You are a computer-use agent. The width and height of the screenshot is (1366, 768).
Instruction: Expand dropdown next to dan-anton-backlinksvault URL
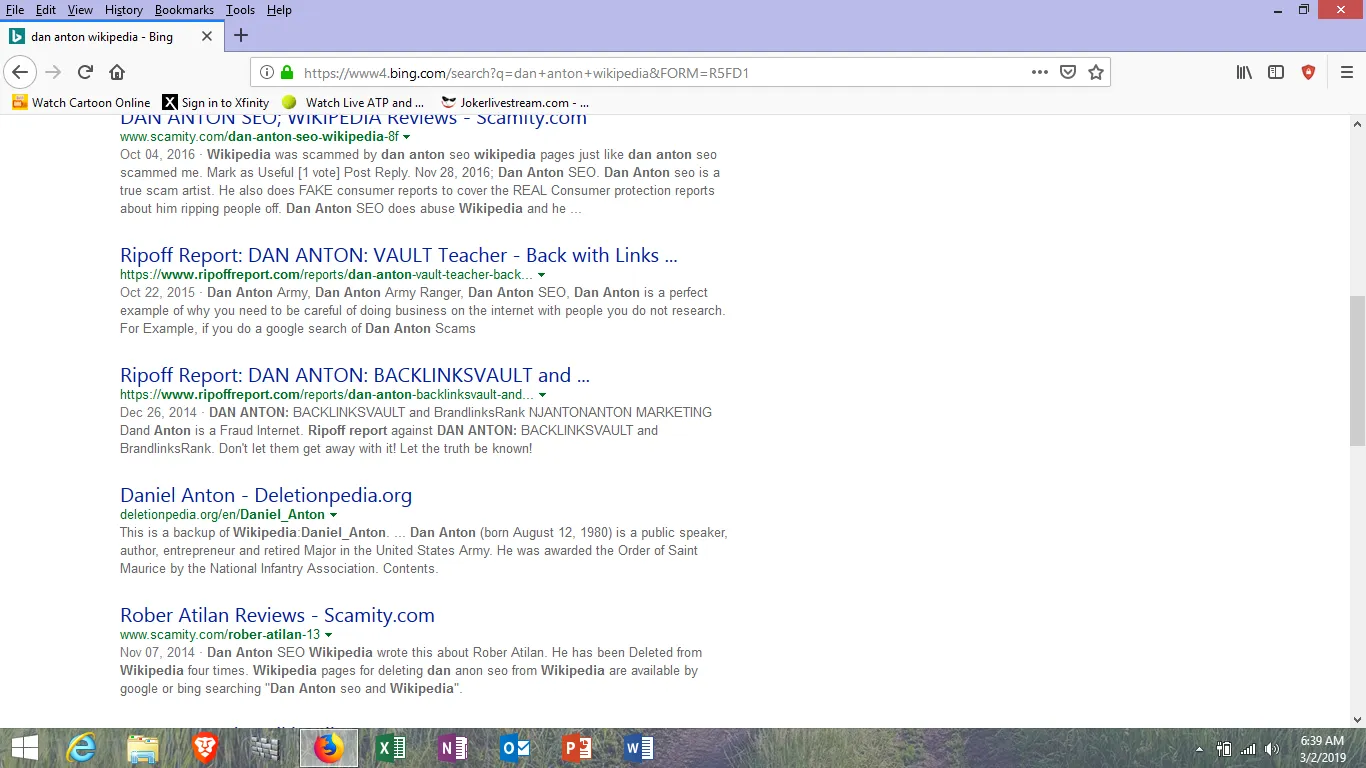[x=542, y=395]
